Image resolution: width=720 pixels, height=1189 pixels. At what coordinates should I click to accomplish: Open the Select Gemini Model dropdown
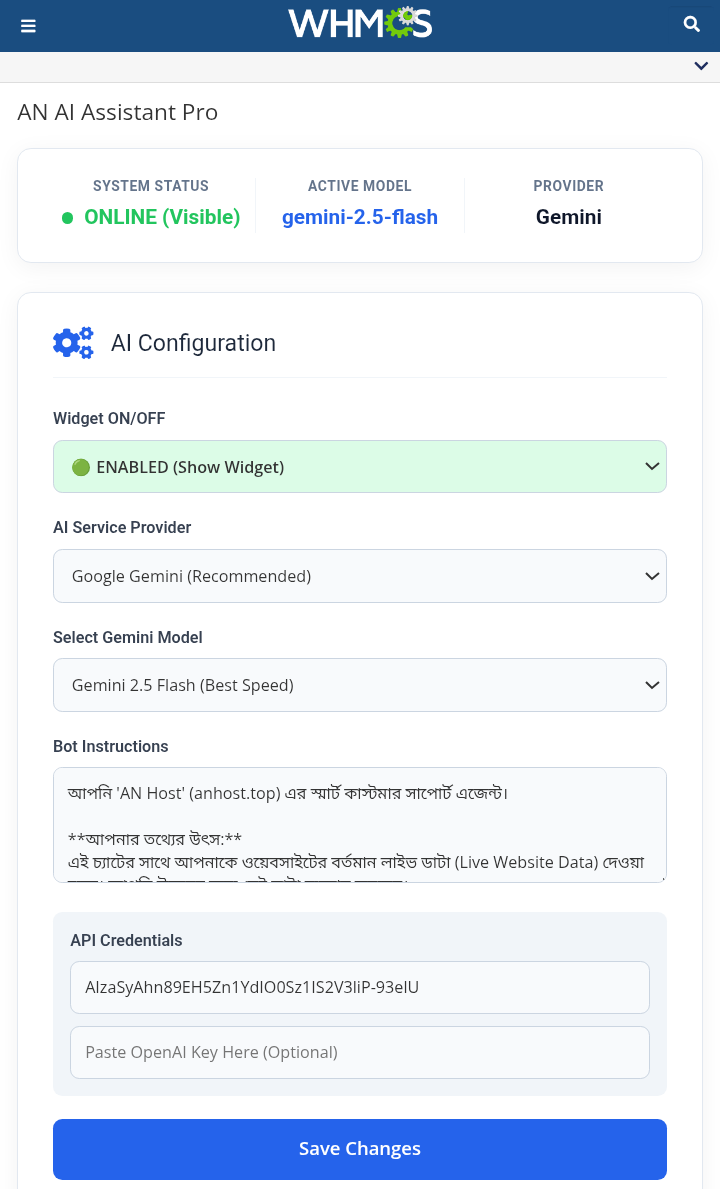[x=360, y=685]
